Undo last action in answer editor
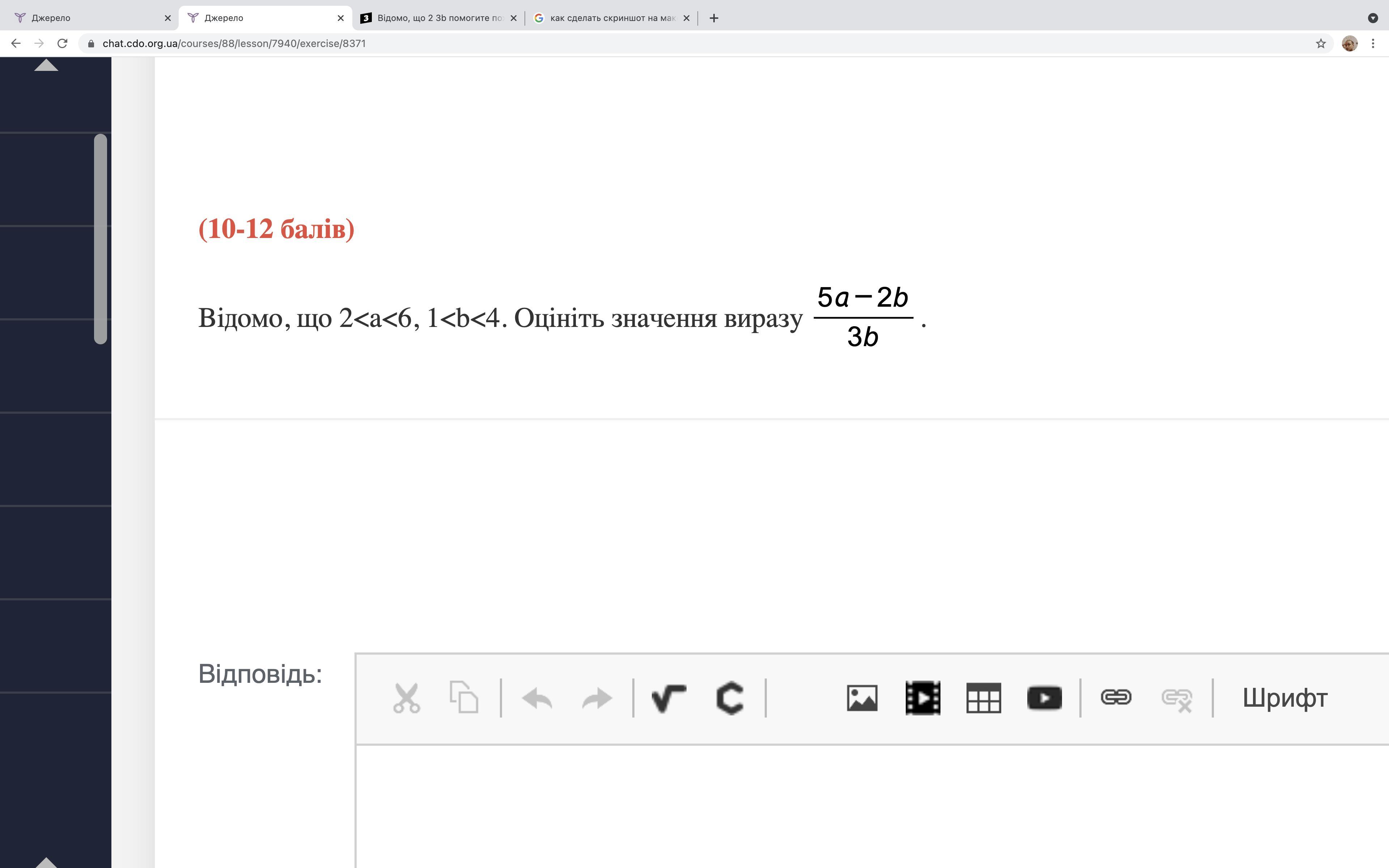 point(537,699)
